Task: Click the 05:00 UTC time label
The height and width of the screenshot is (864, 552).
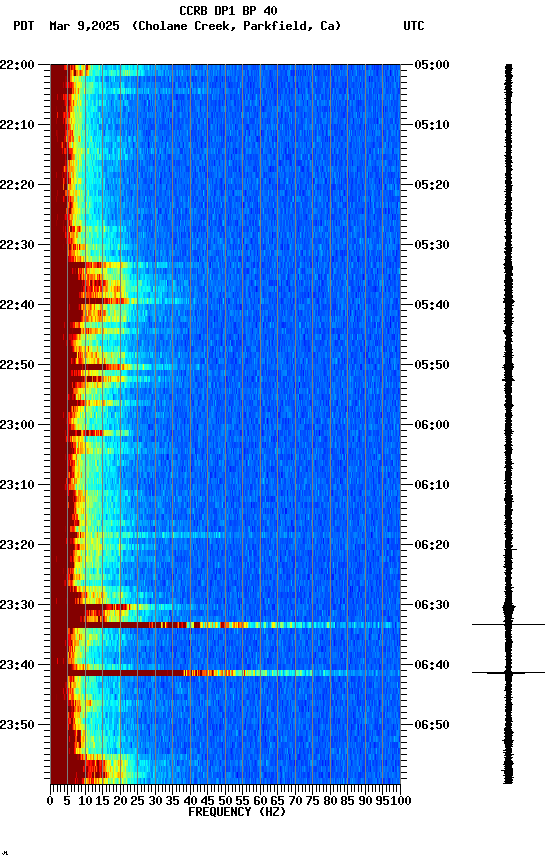Action: [431, 65]
